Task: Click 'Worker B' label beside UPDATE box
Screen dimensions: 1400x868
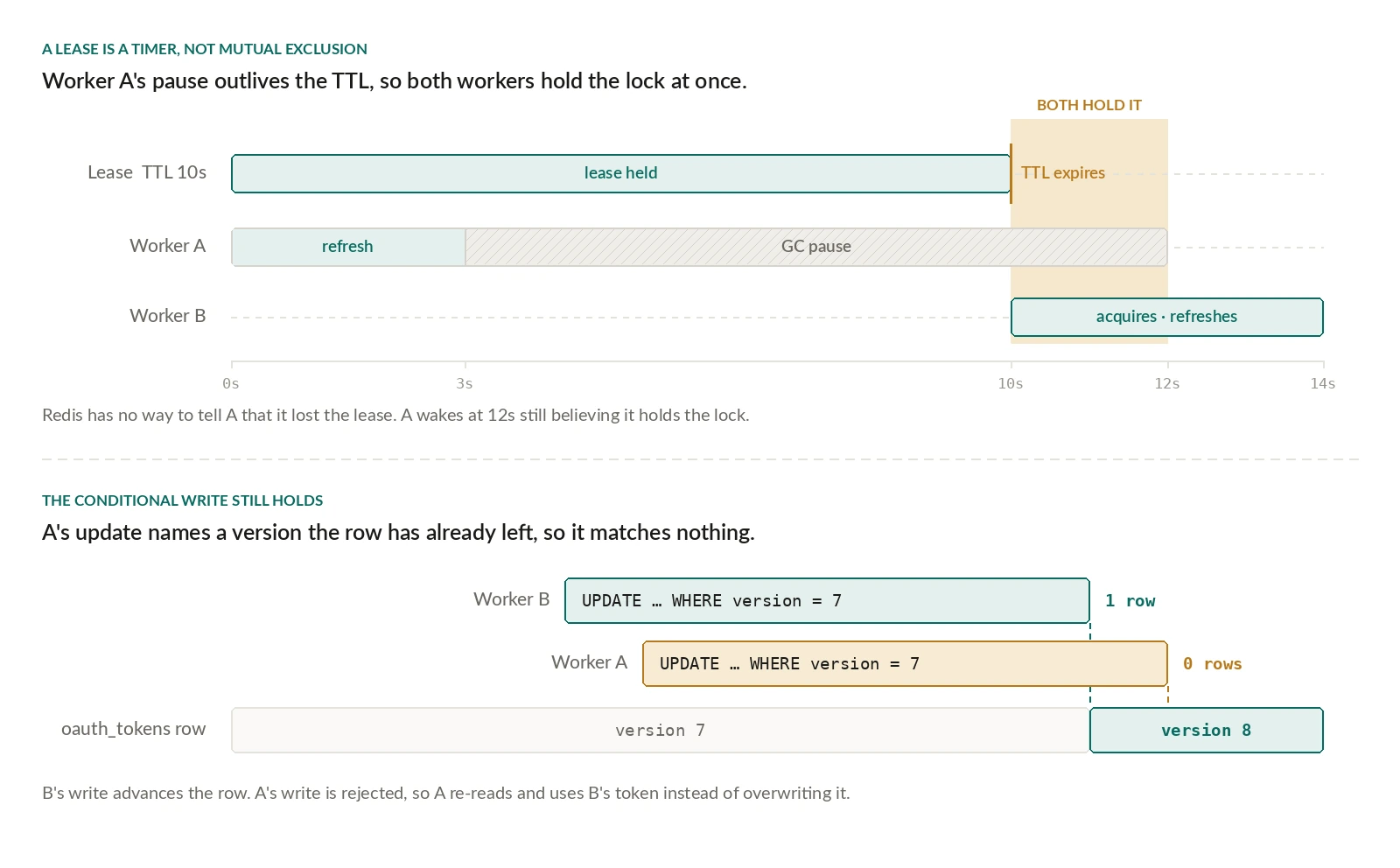Action: [512, 599]
